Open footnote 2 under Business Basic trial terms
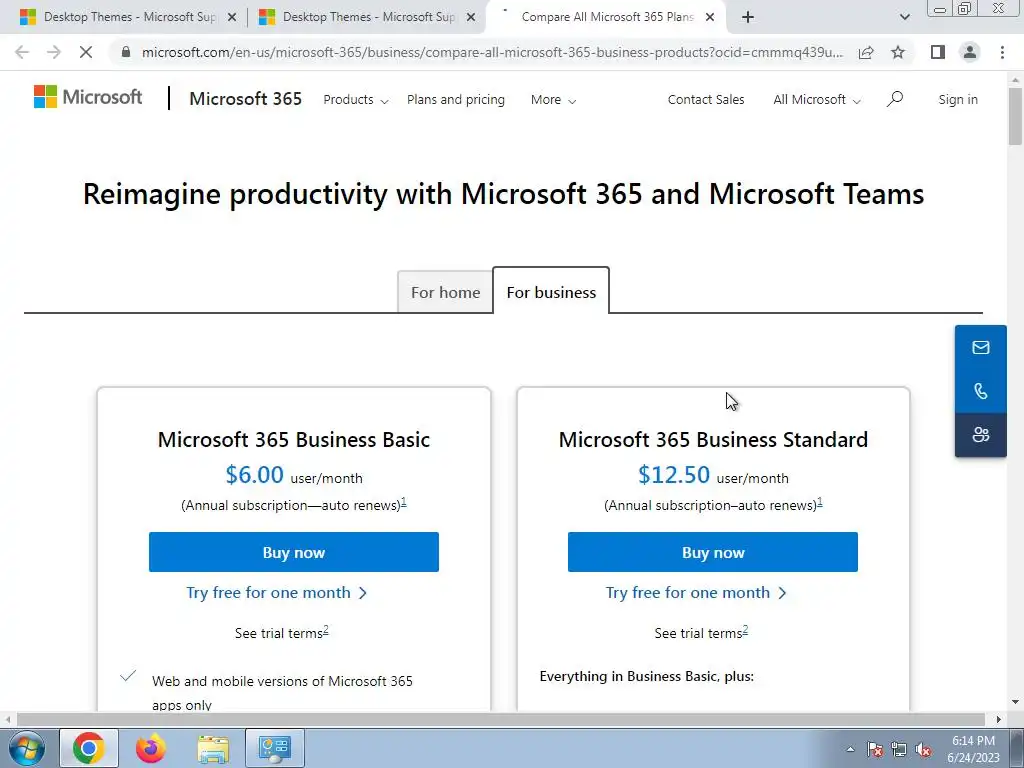Viewport: 1024px width, 768px height. coord(326,630)
